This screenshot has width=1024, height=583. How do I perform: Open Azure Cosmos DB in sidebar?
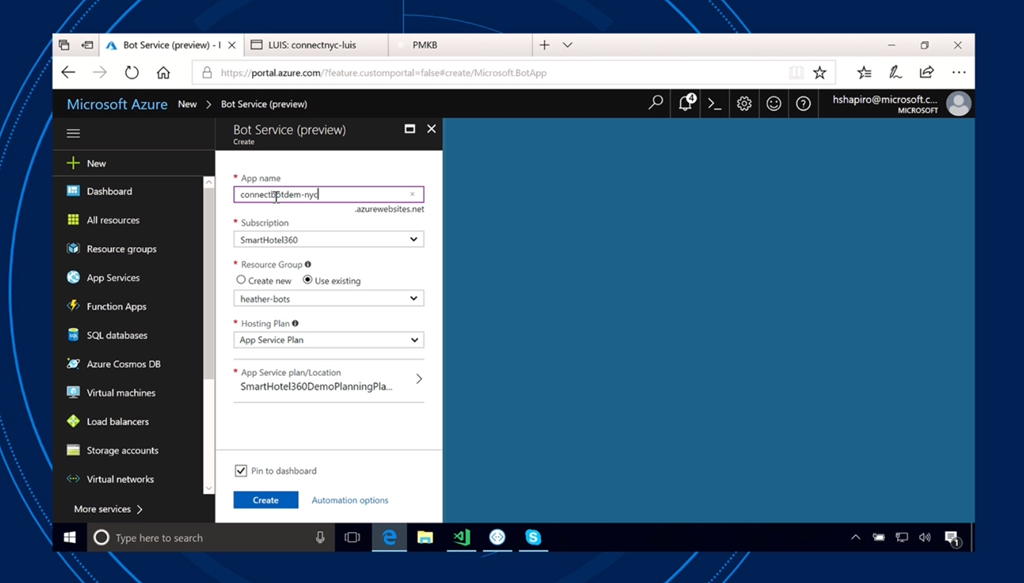click(x=123, y=364)
